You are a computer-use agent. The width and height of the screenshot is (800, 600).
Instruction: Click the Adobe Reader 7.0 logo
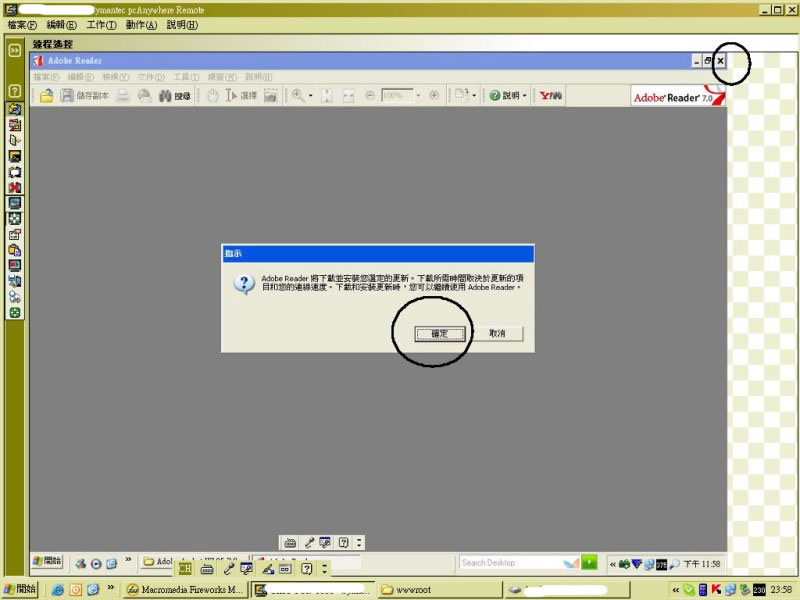click(x=678, y=96)
